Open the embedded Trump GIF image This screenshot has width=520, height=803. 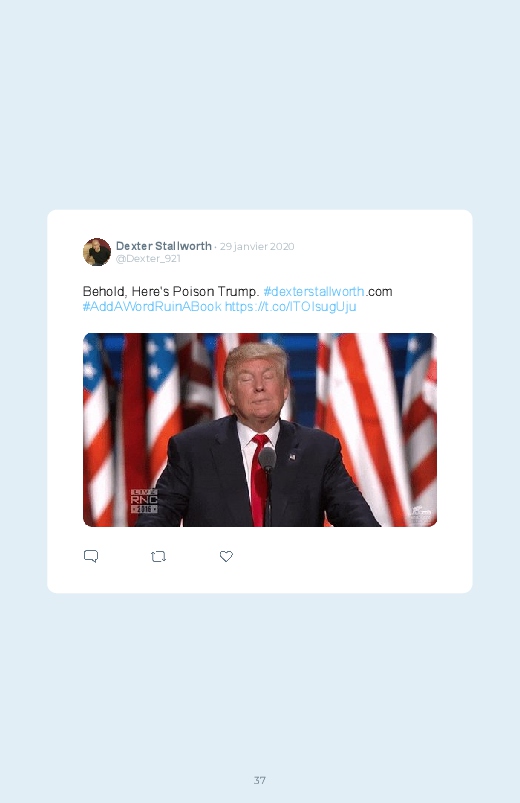(x=260, y=430)
